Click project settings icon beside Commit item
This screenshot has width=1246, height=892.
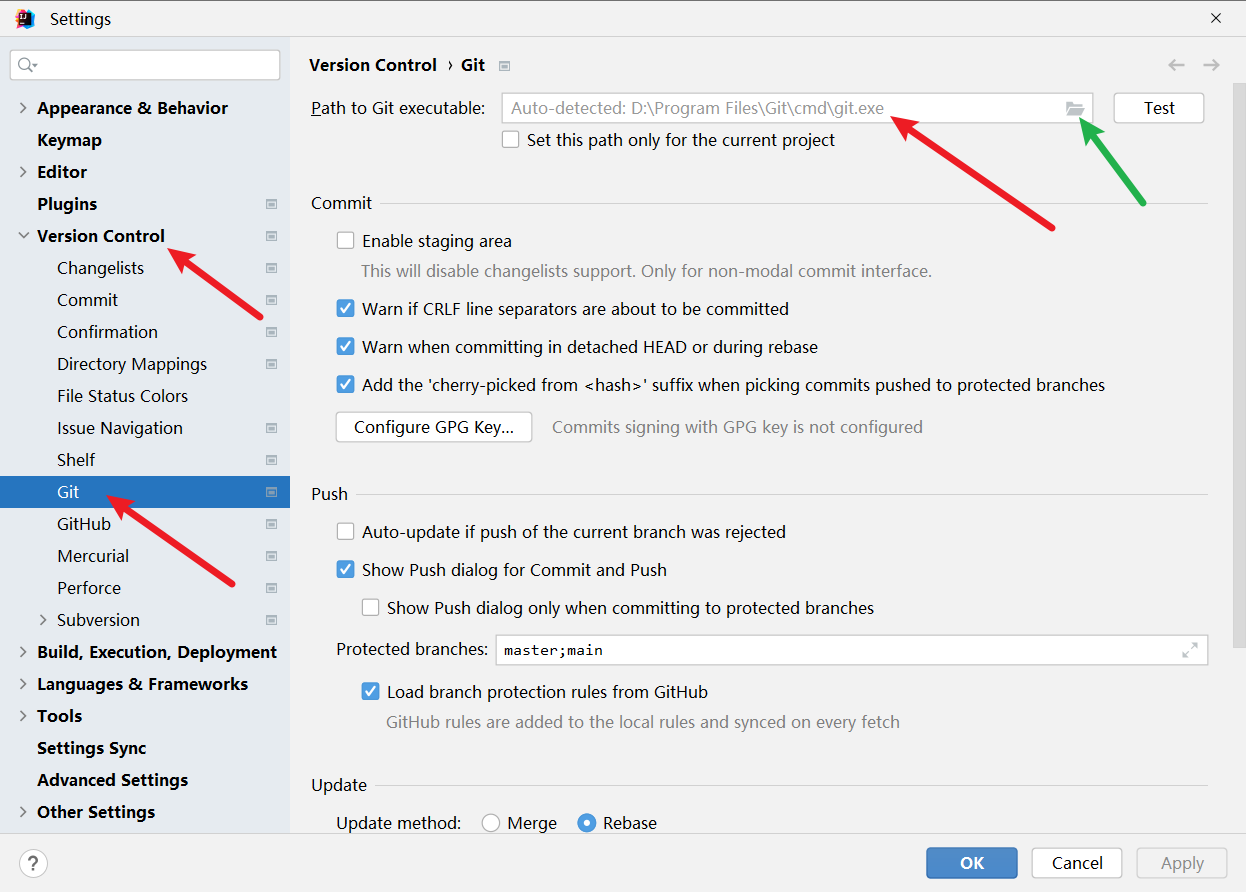tap(271, 300)
